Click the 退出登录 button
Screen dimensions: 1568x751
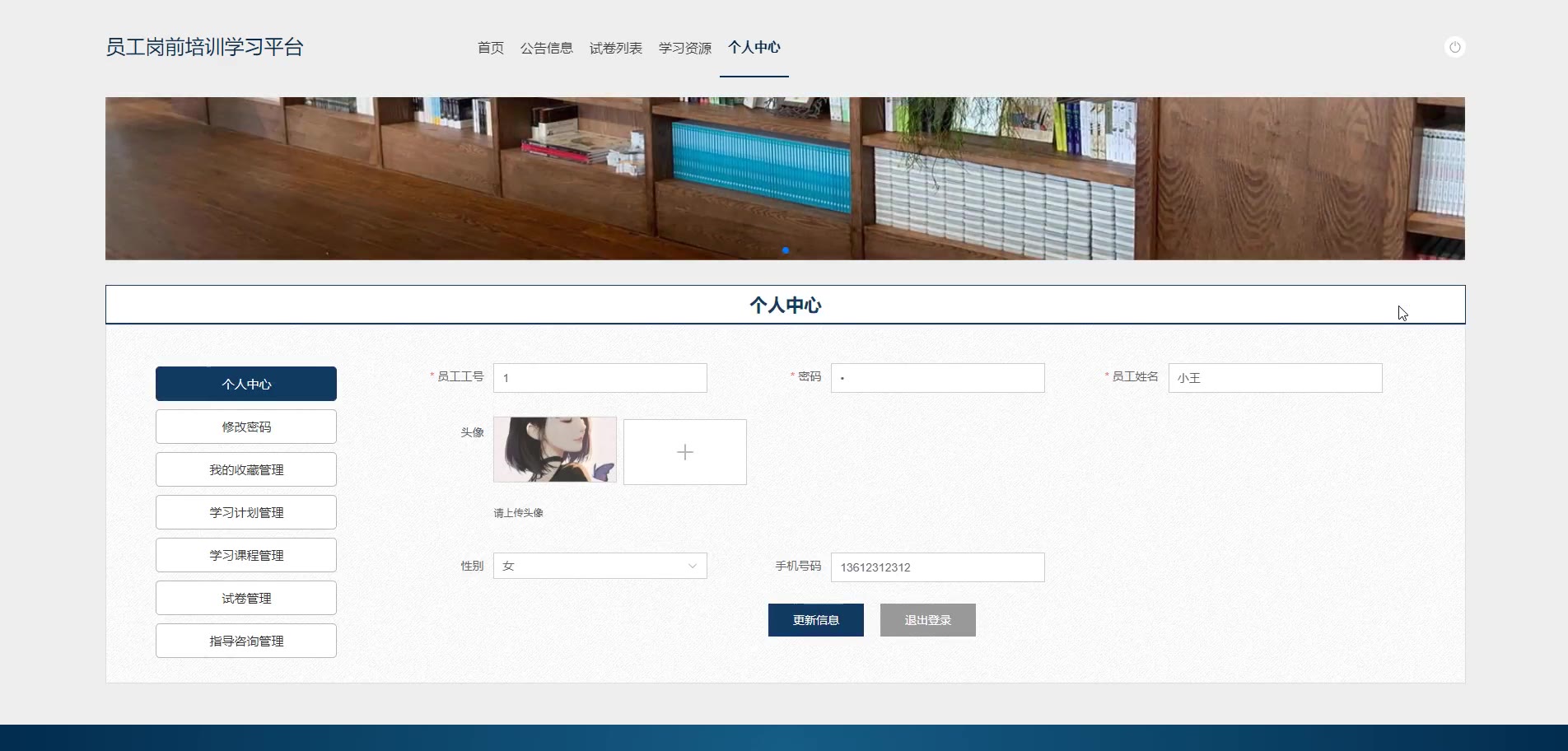[x=928, y=620]
